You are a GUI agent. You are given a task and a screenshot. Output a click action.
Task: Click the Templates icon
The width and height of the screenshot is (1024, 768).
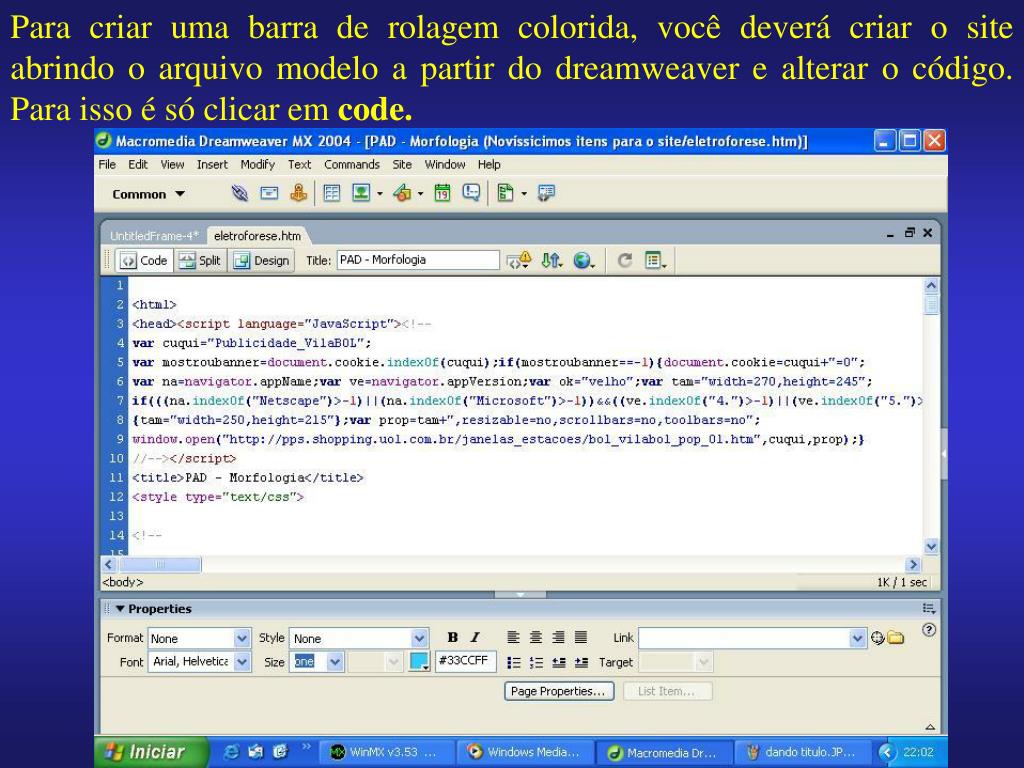[505, 193]
